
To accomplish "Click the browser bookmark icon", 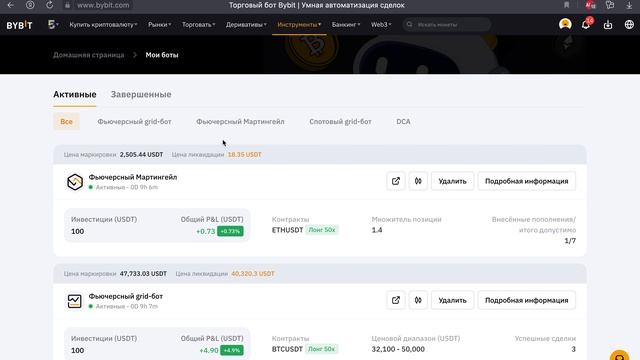I will pyautogui.click(x=567, y=5).
